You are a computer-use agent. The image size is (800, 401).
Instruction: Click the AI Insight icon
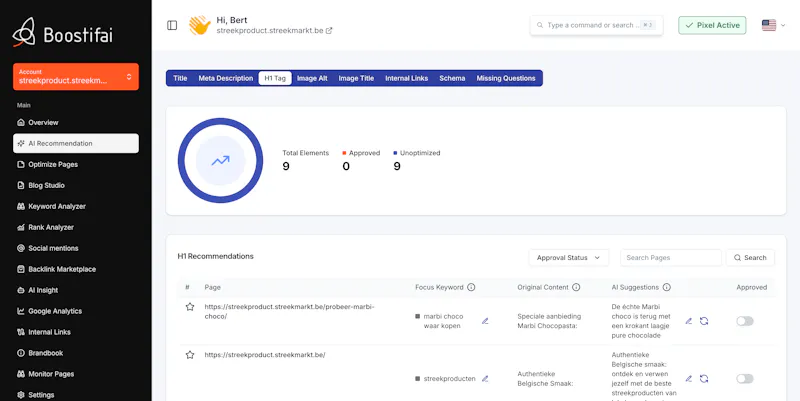click(21, 290)
